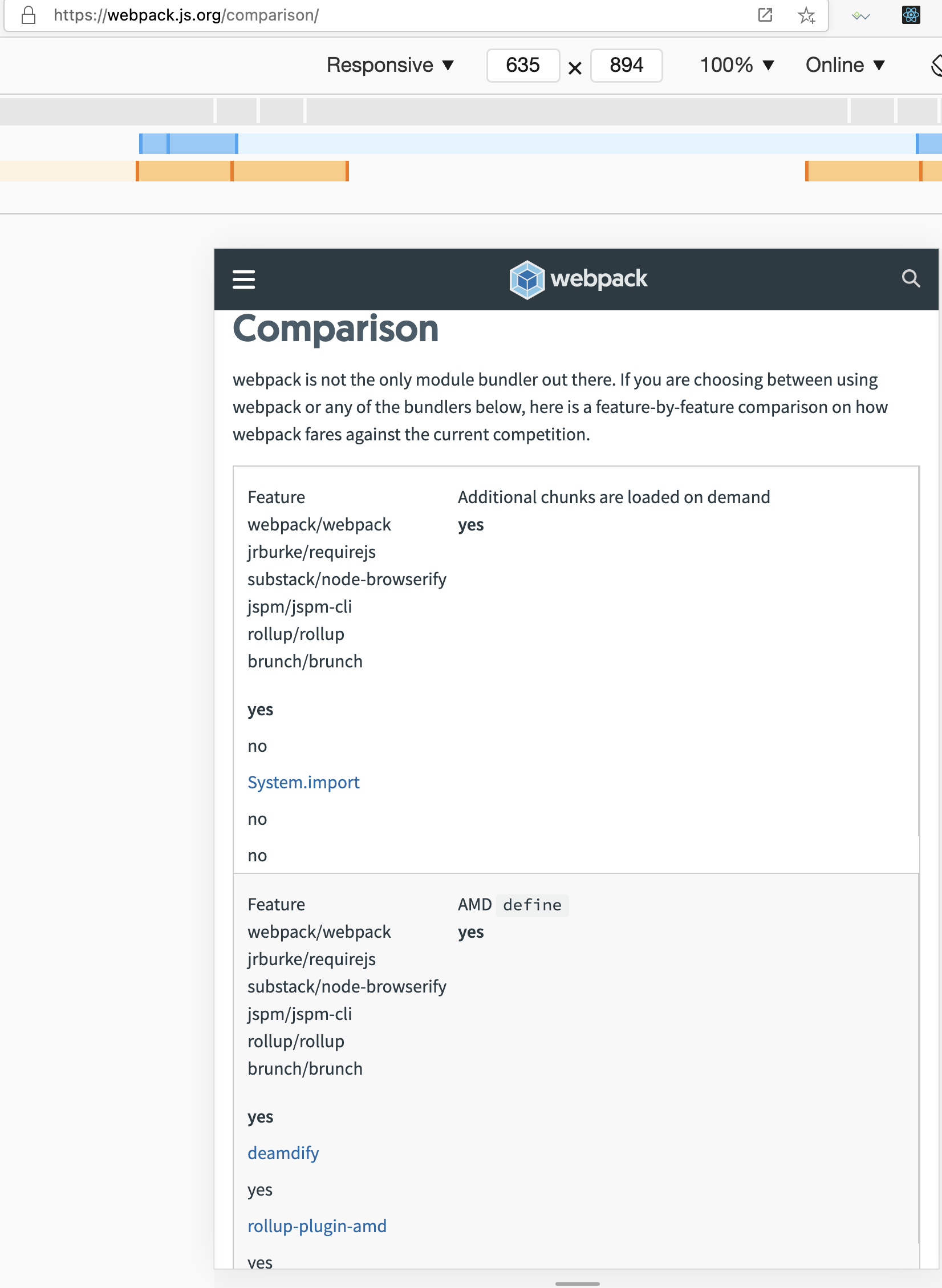Click the viewport height field showing 894
Screen dimensions: 942x1288
626,65
